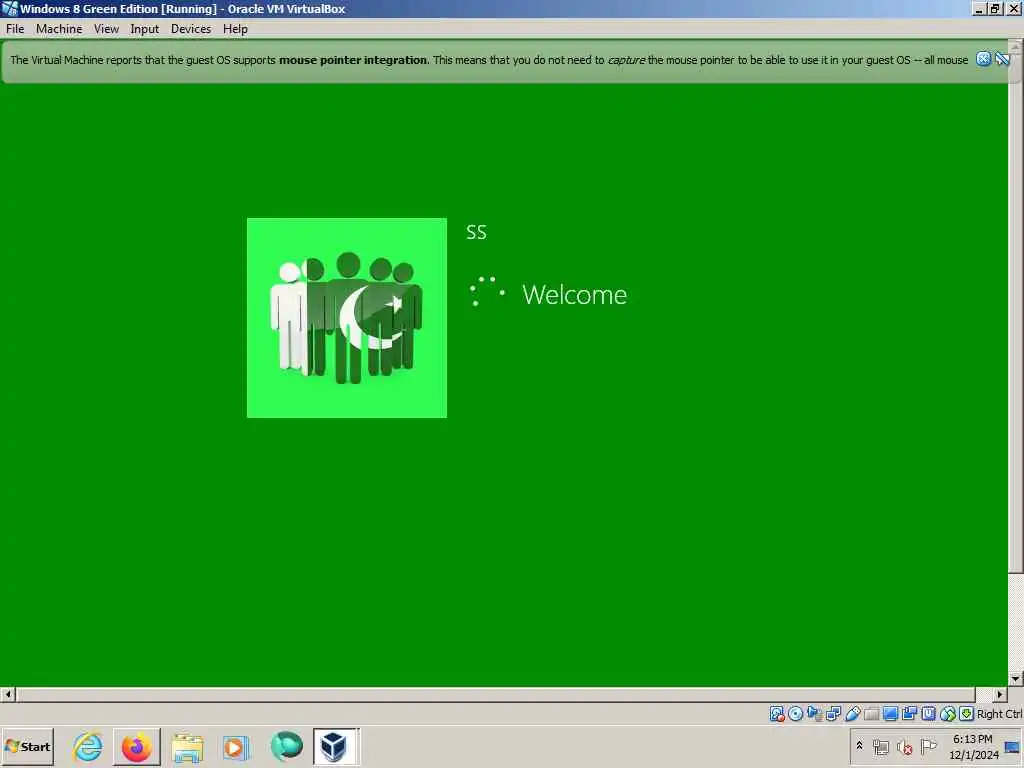This screenshot has width=1024, height=768.
Task: Click the don't-show-again notification icon
Action: pyautogui.click(x=1002, y=59)
